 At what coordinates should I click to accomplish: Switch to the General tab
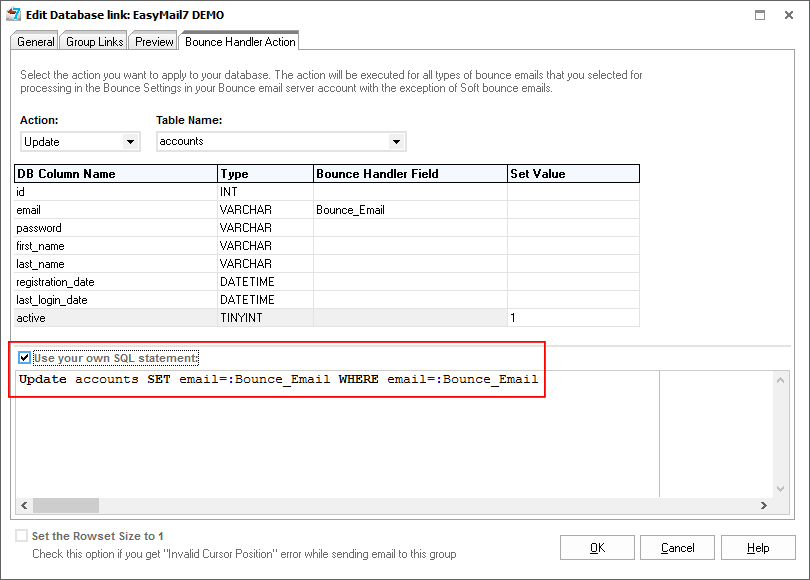[x=35, y=42]
